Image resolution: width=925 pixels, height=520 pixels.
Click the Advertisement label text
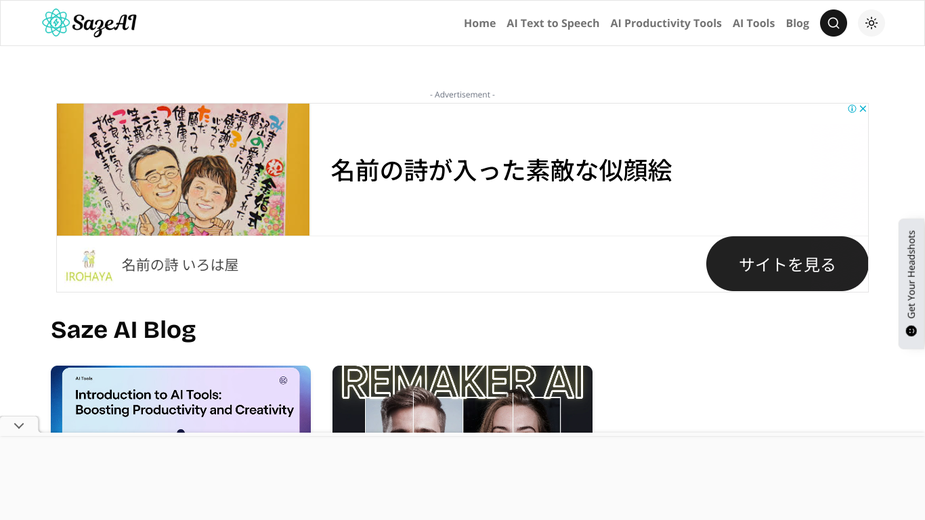(462, 94)
